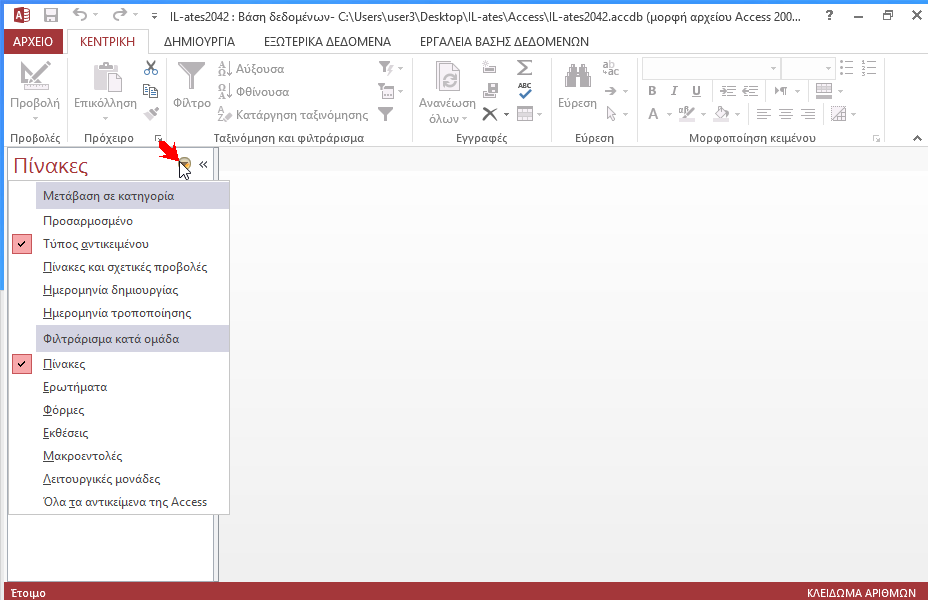Collapse the navigation pane with «
Screen dimensions: 928x600
point(203,164)
